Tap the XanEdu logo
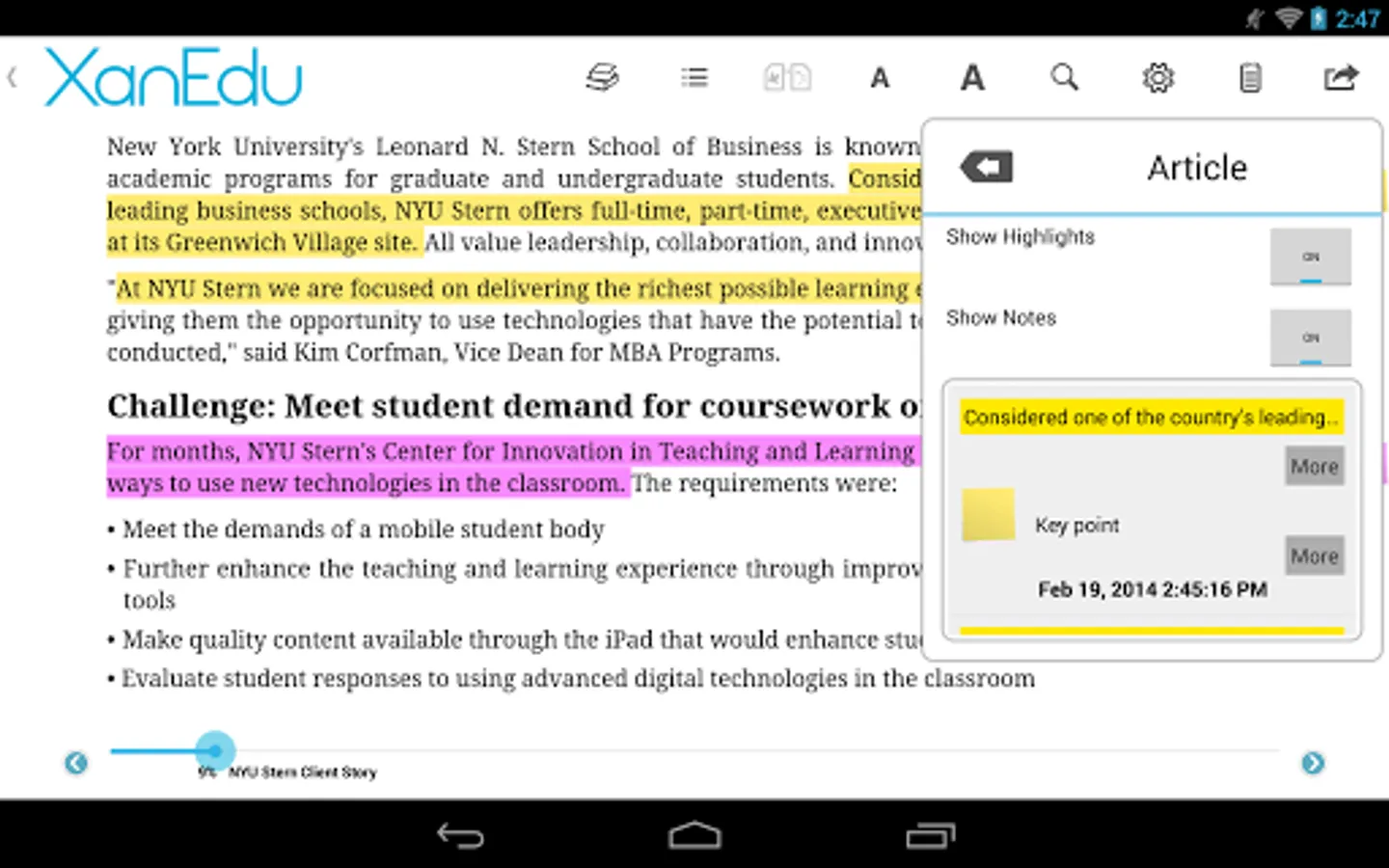 (174, 77)
